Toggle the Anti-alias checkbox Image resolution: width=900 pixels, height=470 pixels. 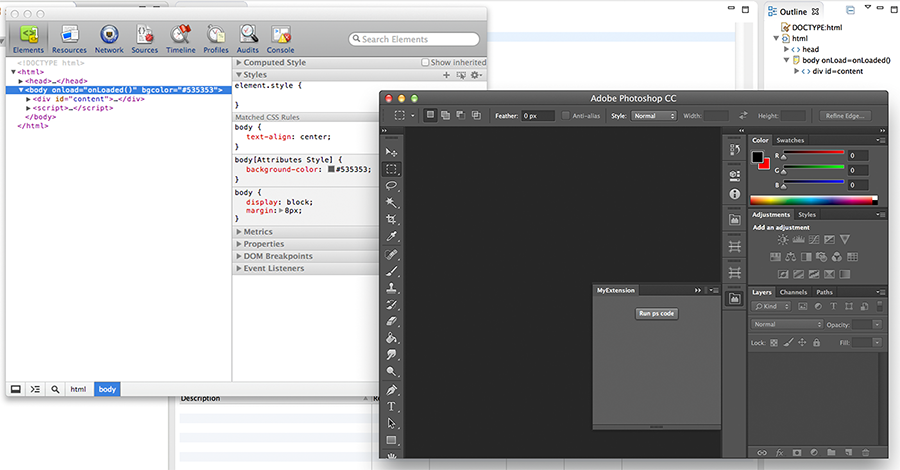pyautogui.click(x=565, y=115)
